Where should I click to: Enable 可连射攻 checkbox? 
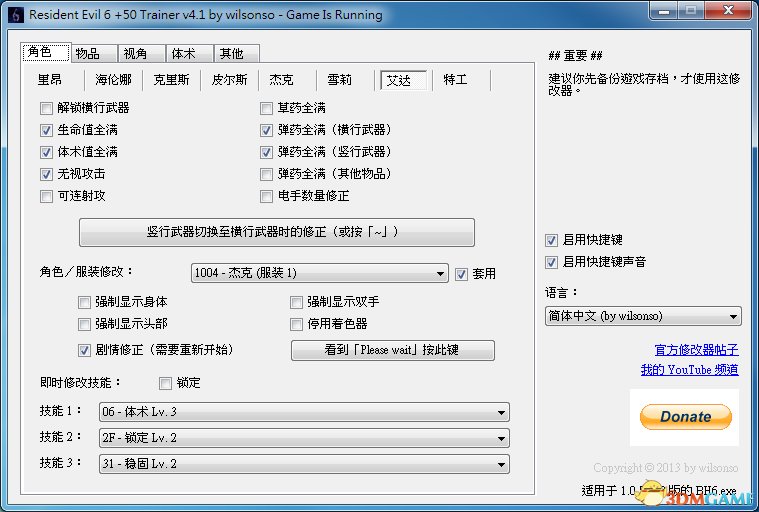(x=46, y=196)
